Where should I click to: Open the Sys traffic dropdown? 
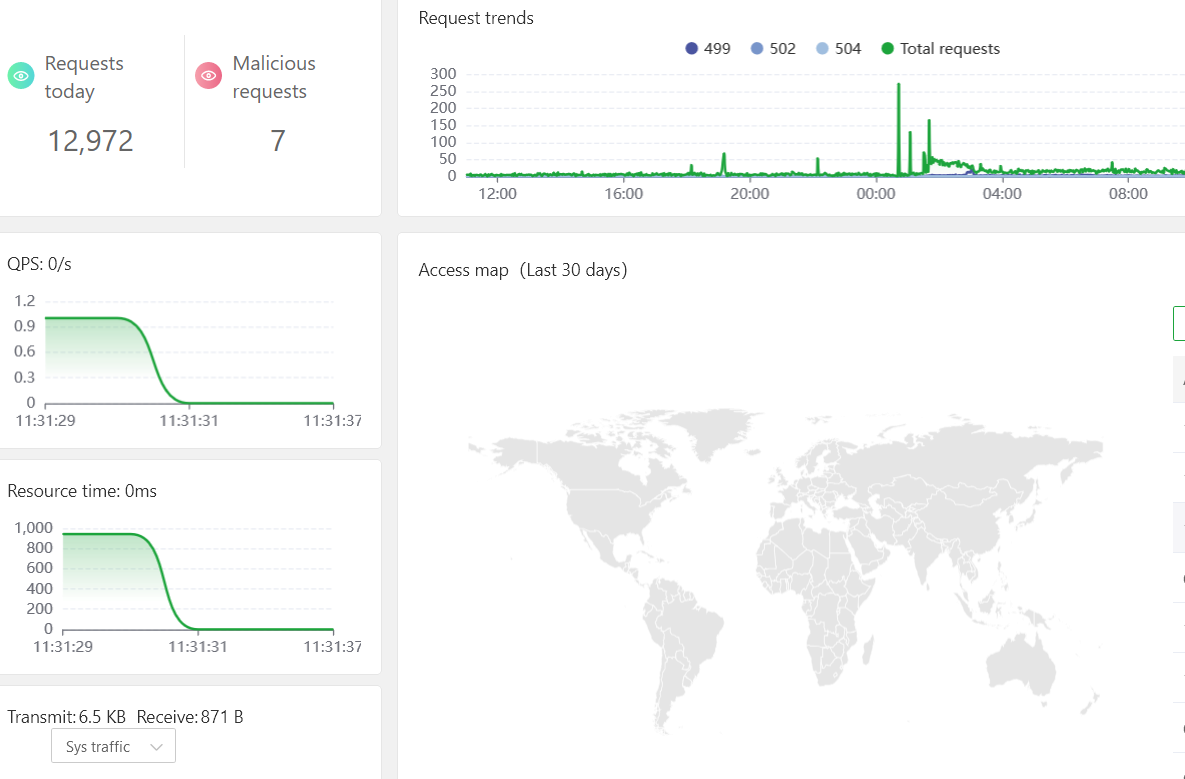click(113, 746)
